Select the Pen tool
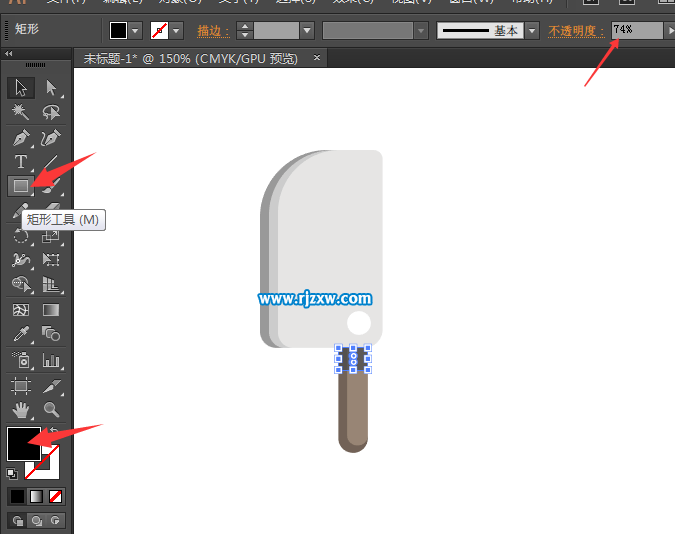Viewport: 675px width, 534px height. [x=20, y=137]
